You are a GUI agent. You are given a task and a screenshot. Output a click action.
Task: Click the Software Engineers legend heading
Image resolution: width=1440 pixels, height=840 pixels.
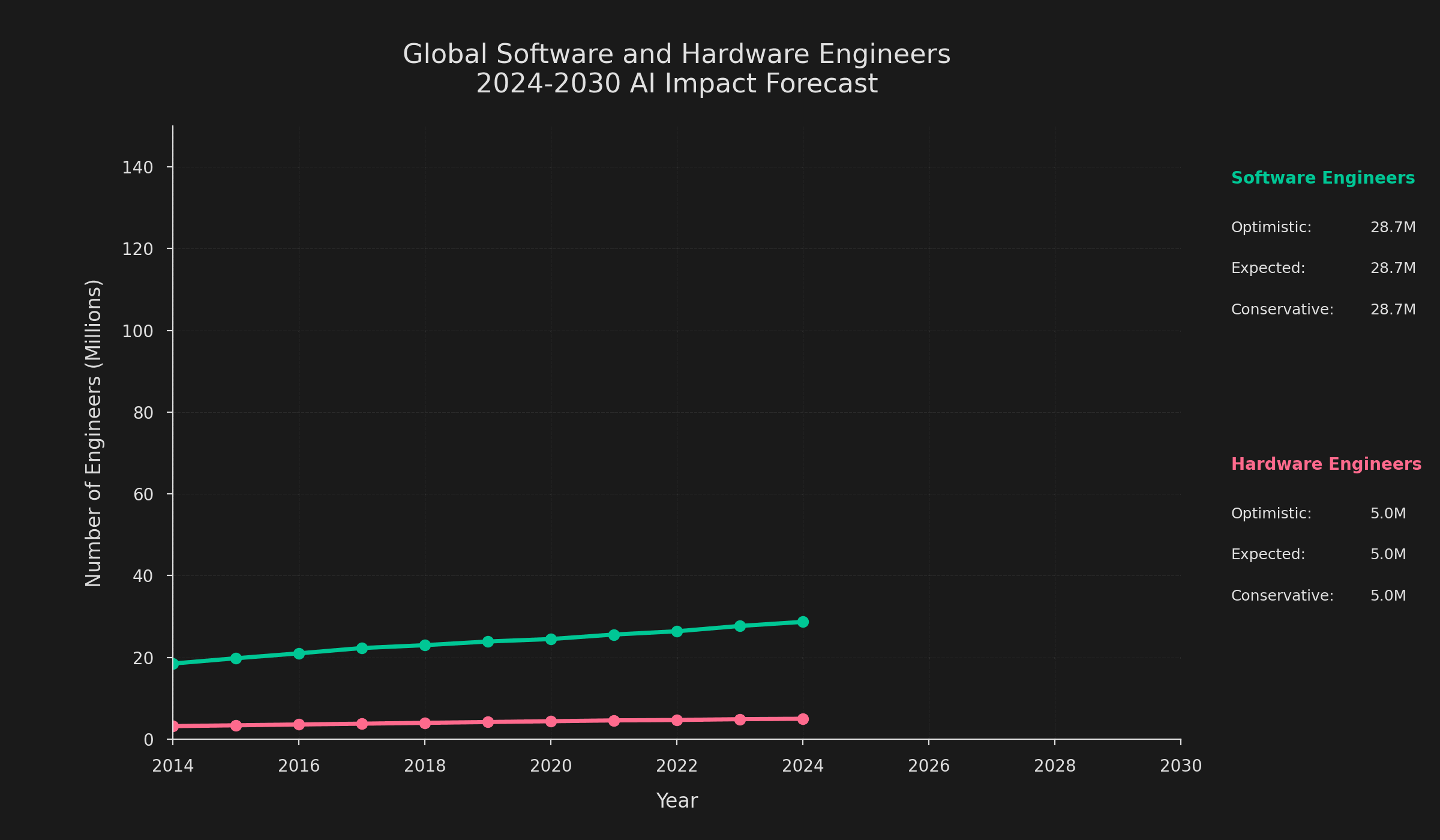[1322, 178]
